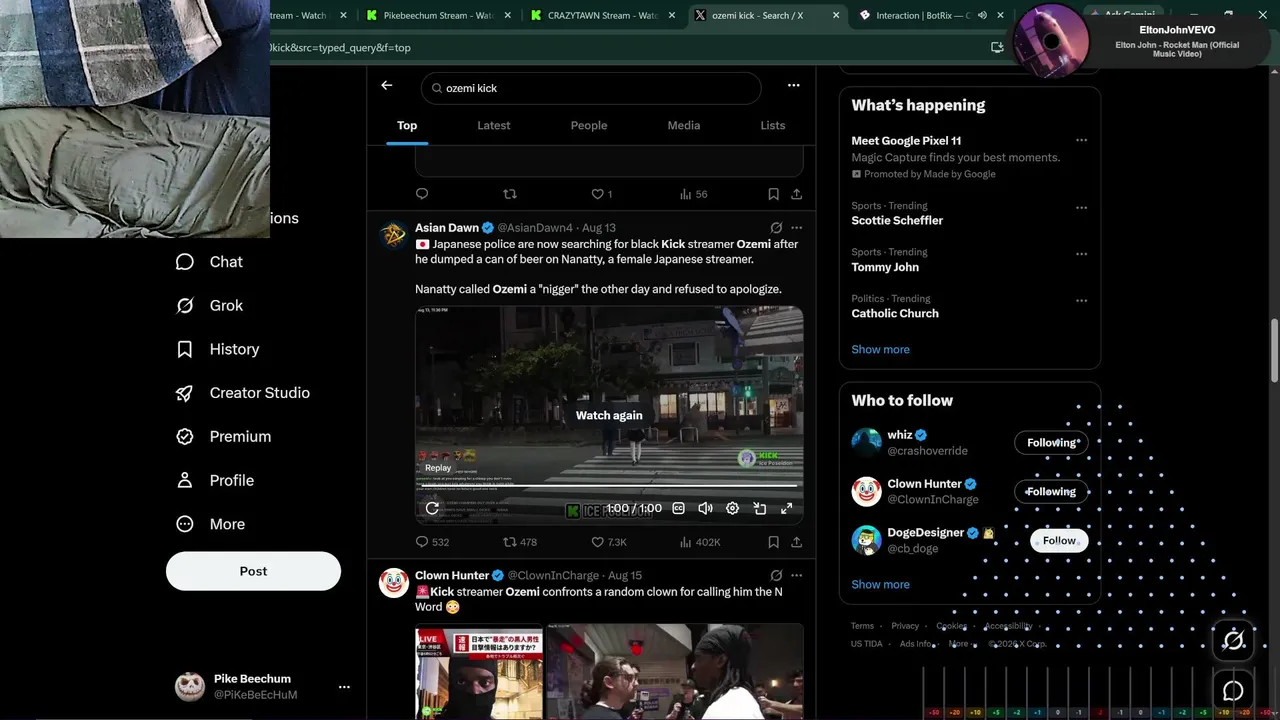The height and width of the screenshot is (720, 1280).
Task: View analytics showing 402K views
Action: click(699, 542)
